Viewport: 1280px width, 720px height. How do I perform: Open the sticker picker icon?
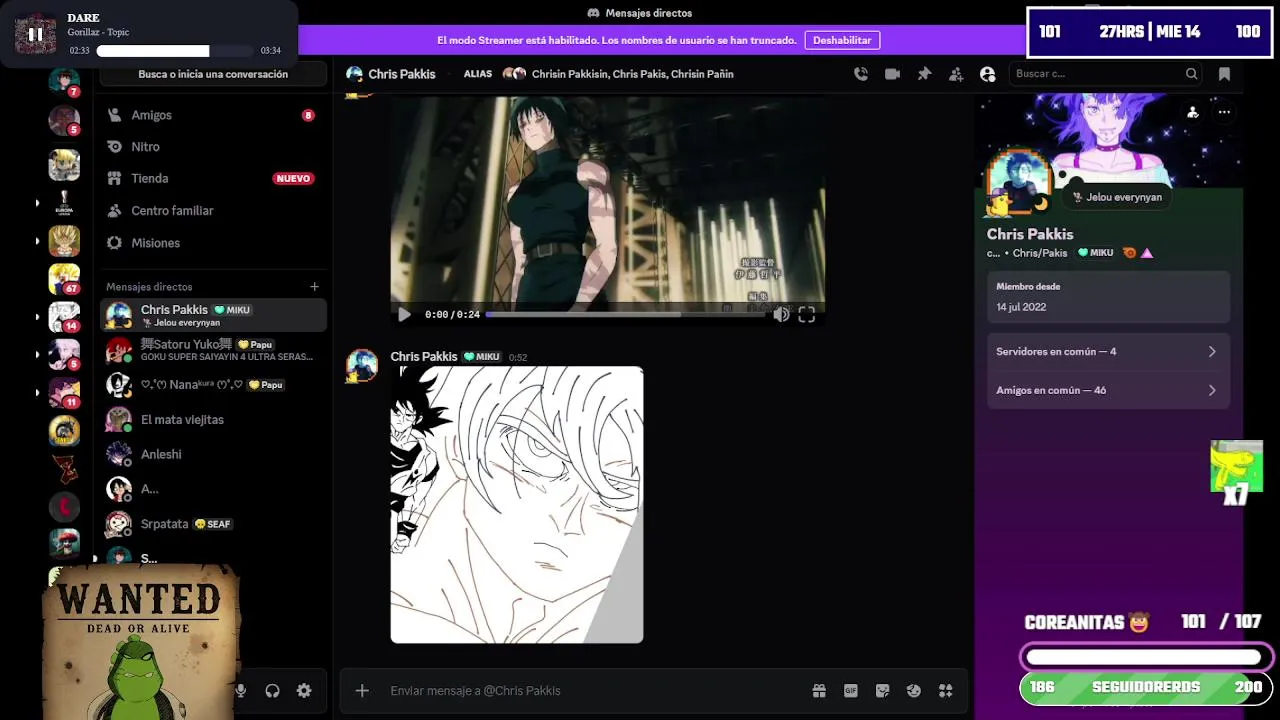(882, 691)
